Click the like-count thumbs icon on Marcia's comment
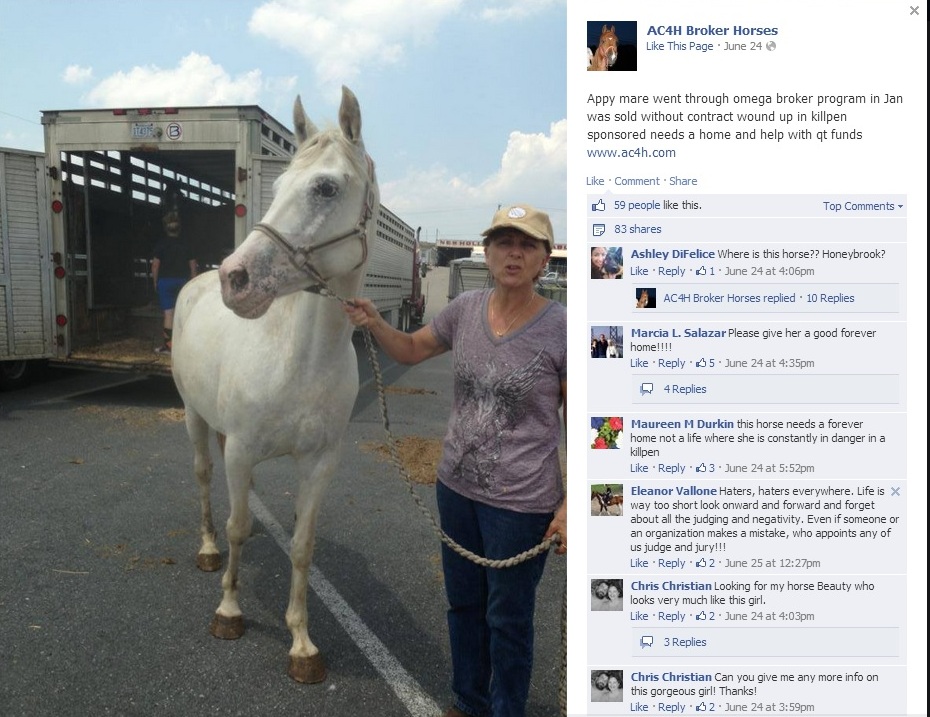The image size is (930, 717). 701,363
